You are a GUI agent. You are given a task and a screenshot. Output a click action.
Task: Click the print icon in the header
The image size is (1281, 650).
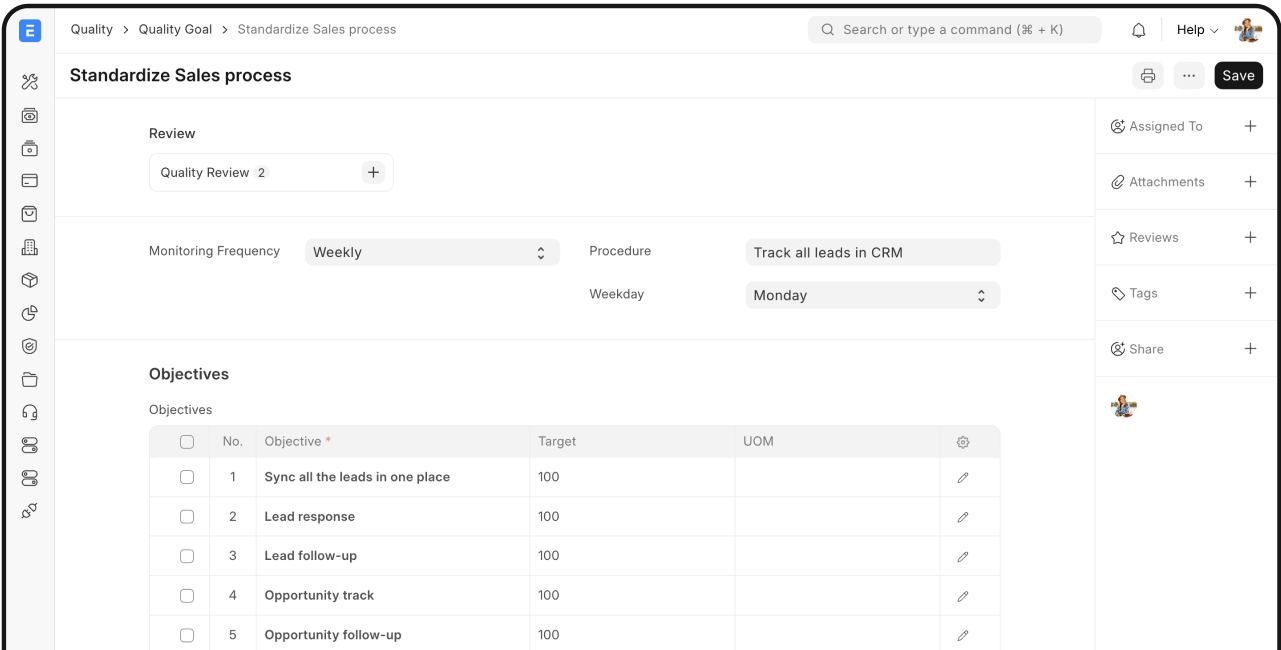[x=1147, y=75]
